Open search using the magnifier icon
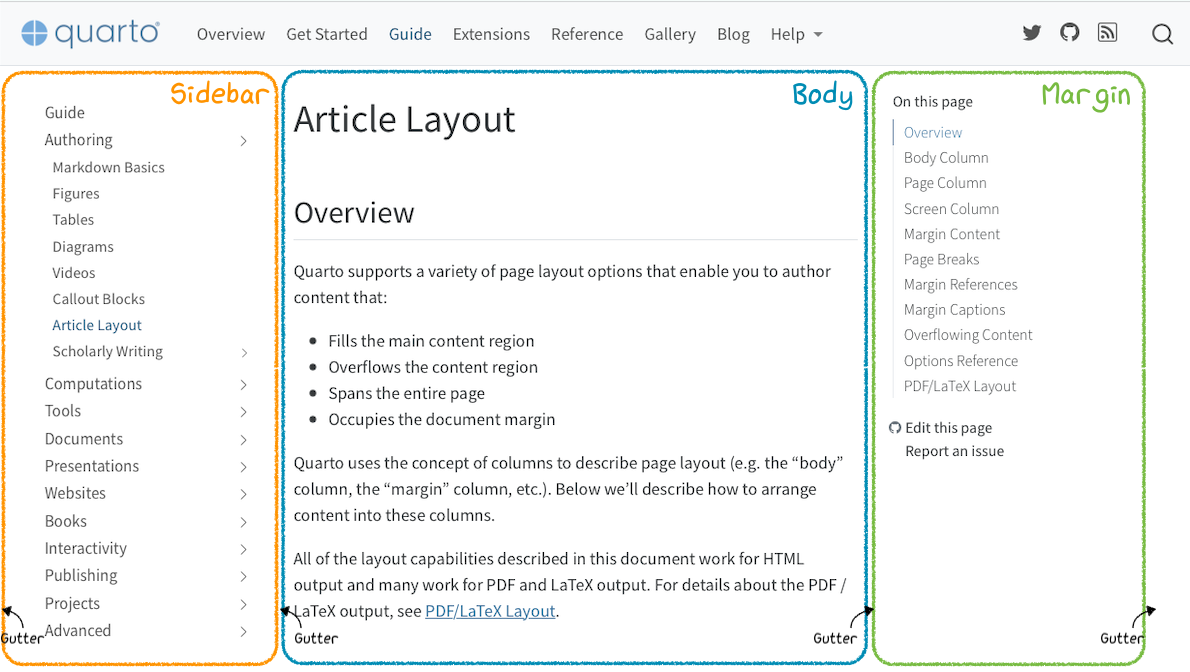Screen dimensions: 1190x672 [1162, 33]
